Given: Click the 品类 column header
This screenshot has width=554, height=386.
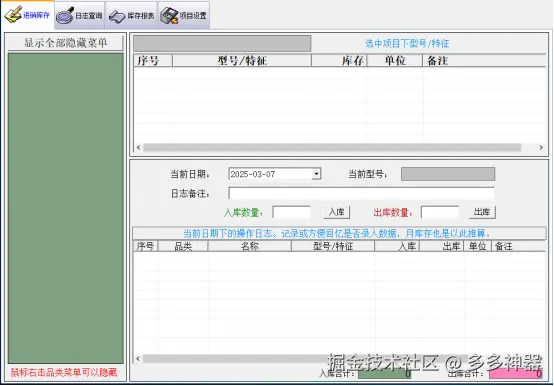Looking at the screenshot, I should click(183, 246).
